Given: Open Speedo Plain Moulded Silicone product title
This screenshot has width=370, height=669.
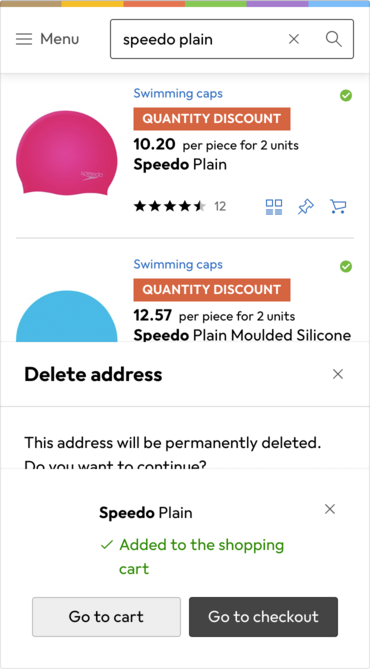Looking at the screenshot, I should pyautogui.click(x=242, y=335).
